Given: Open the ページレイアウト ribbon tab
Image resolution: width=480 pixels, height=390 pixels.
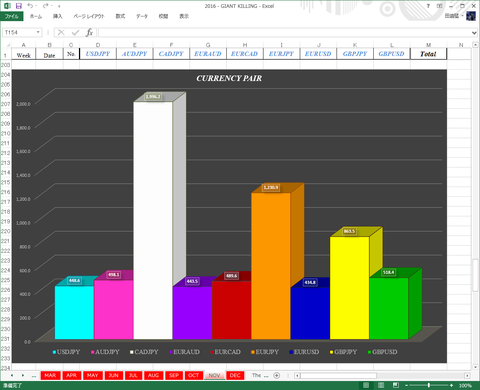Looking at the screenshot, I should (89, 16).
